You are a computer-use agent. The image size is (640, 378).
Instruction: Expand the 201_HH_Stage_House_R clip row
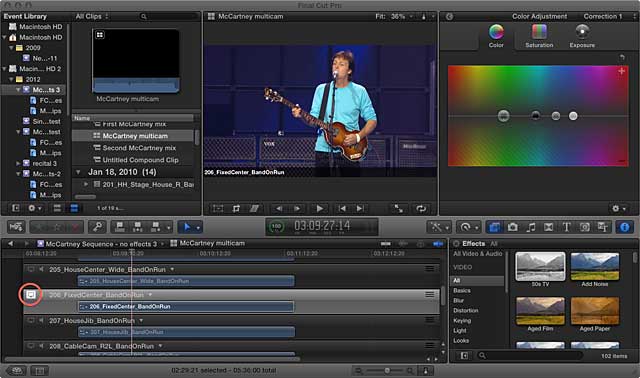pos(86,185)
